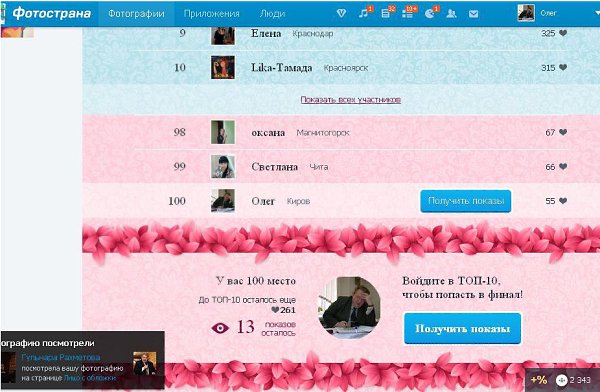
Task: Open the messages envelope icon
Action: [473, 14]
